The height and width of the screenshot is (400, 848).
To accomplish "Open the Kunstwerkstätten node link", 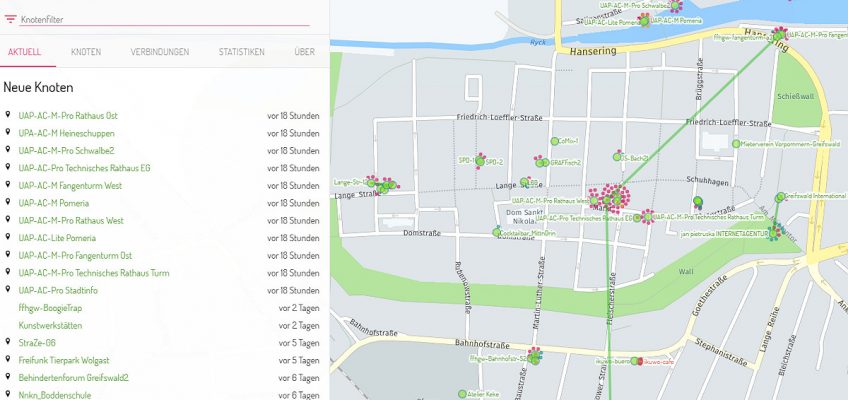I will point(50,325).
